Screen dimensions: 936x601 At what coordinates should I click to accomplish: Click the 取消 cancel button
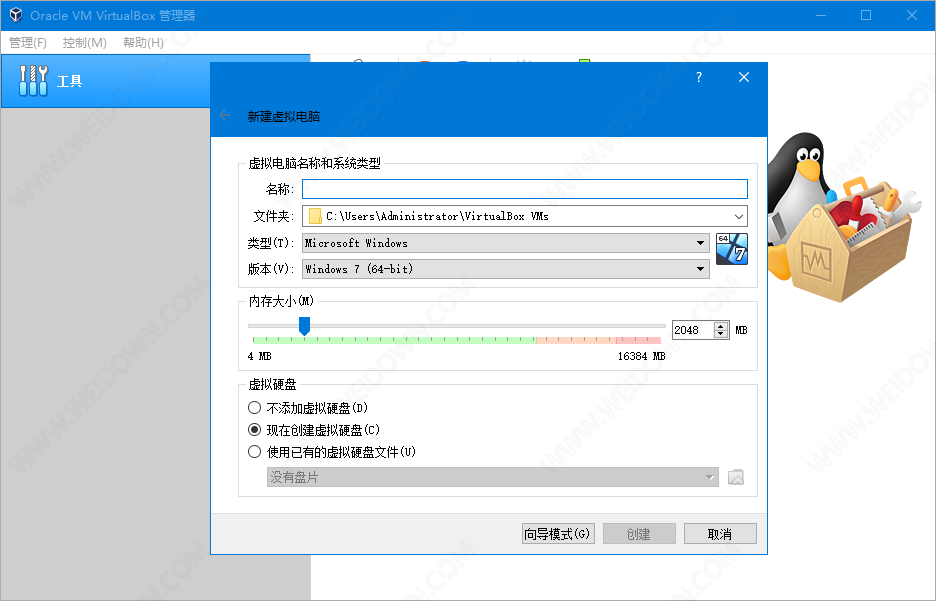pyautogui.click(x=719, y=534)
